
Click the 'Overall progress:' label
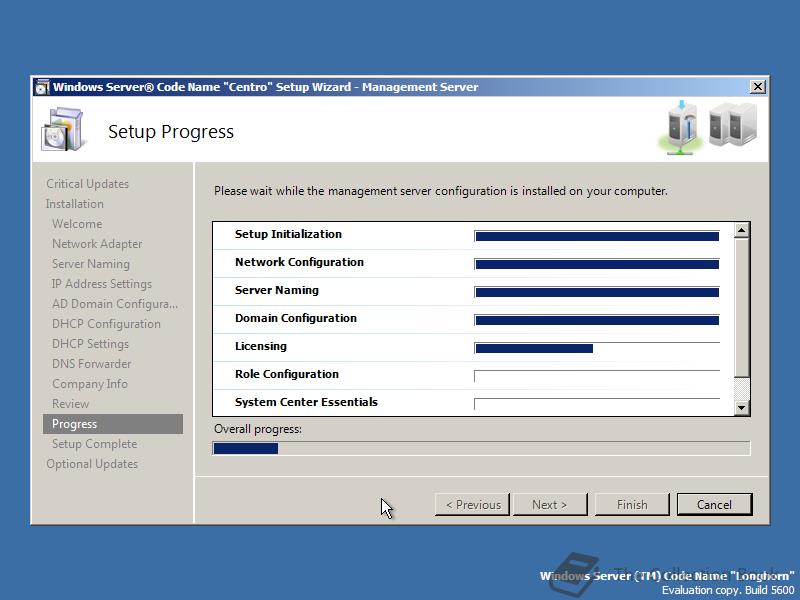(x=258, y=429)
